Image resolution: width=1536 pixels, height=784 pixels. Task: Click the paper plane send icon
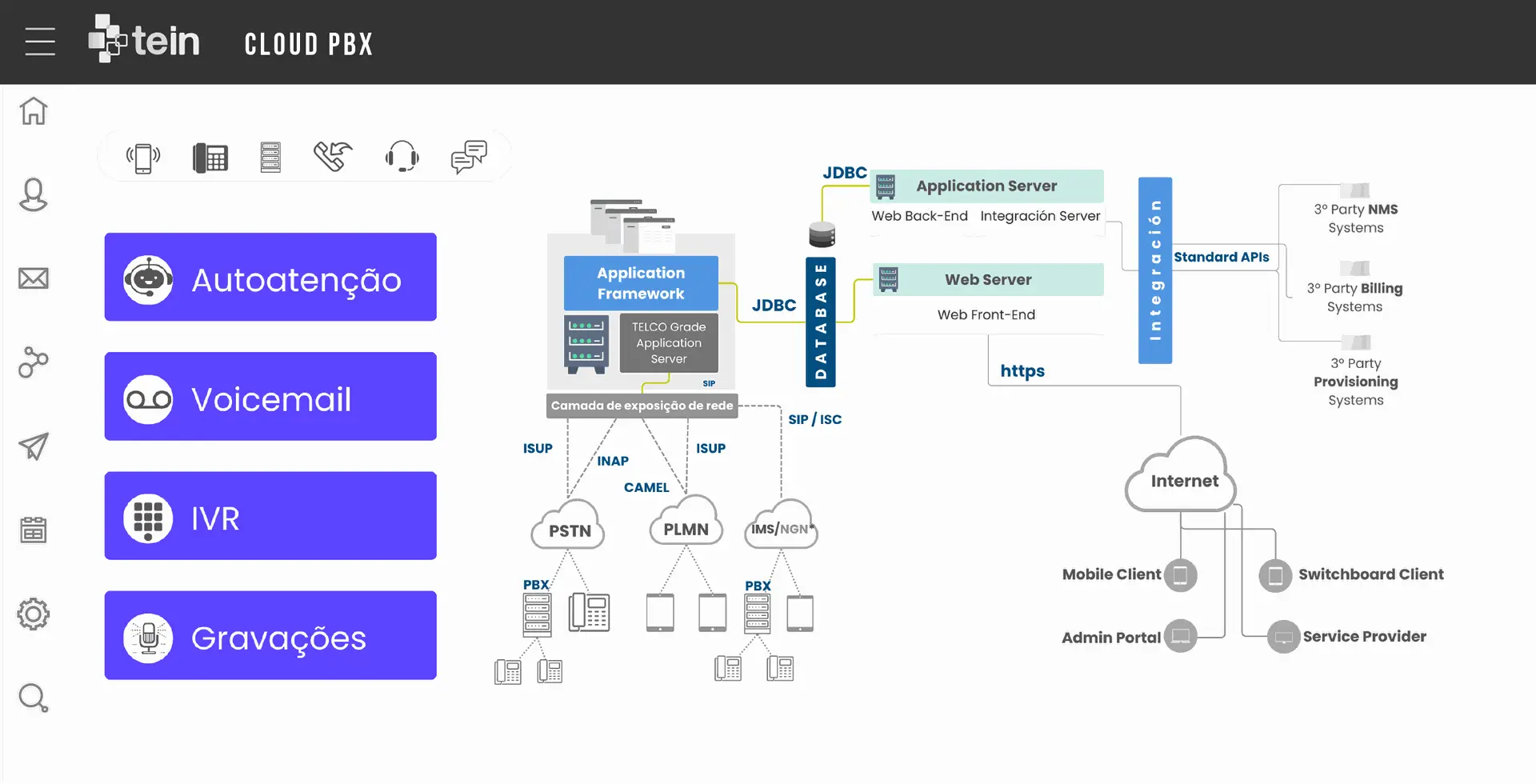(x=34, y=446)
